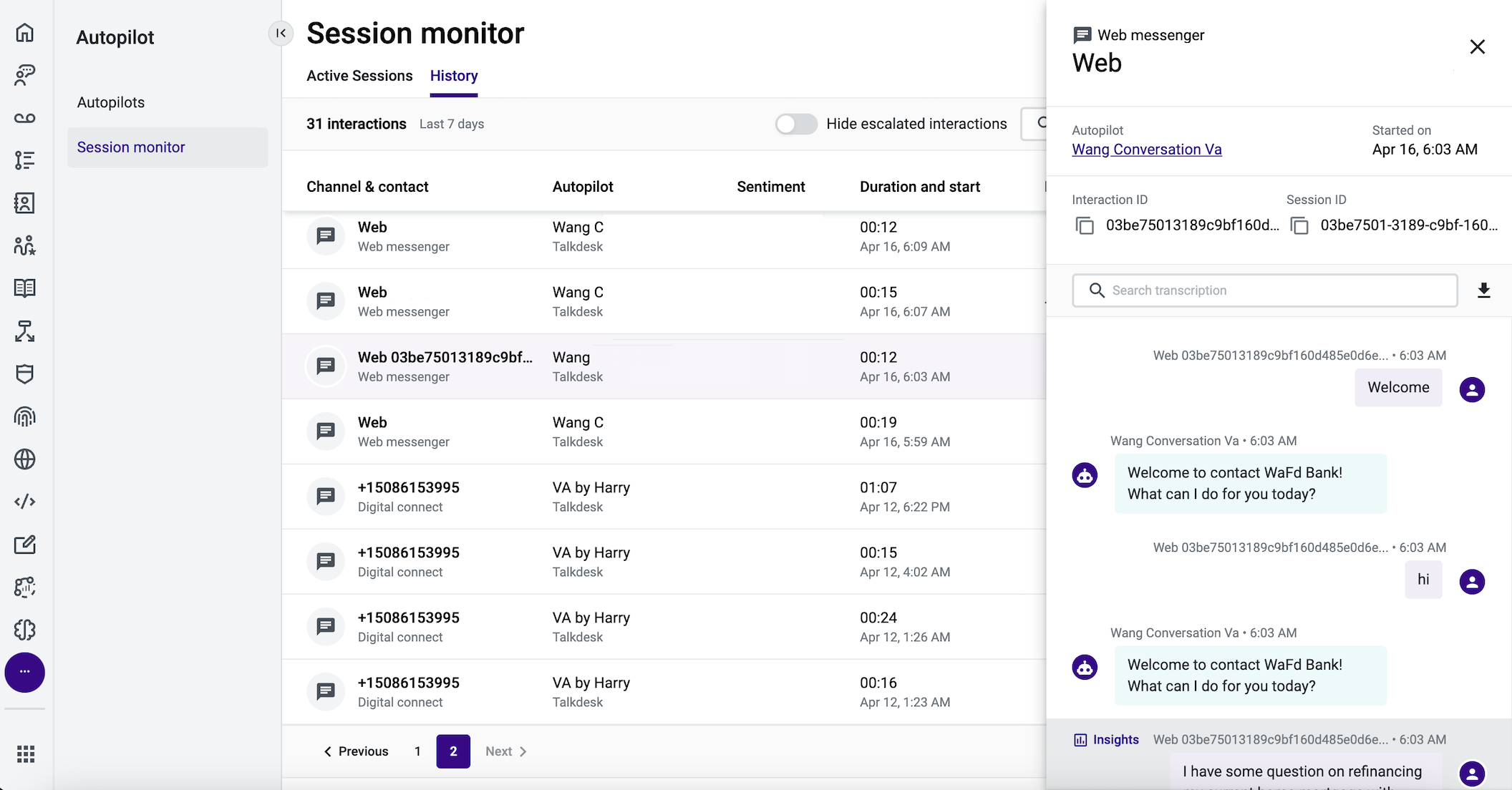This screenshot has height=790, width=1512.
Task: Open the Home icon in left sidebar
Action: (25, 32)
